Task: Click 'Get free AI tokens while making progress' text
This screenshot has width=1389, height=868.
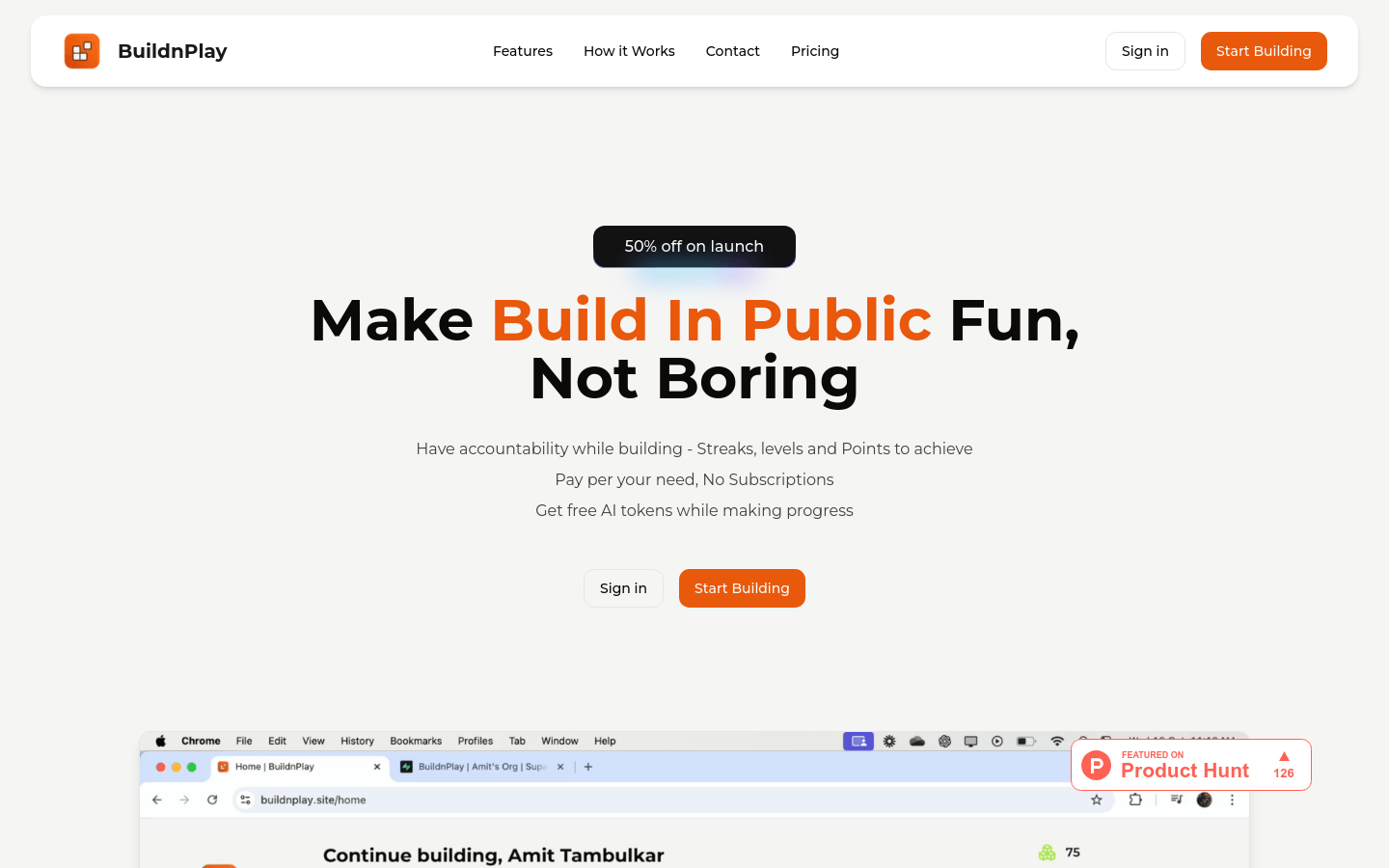Action: tap(694, 510)
